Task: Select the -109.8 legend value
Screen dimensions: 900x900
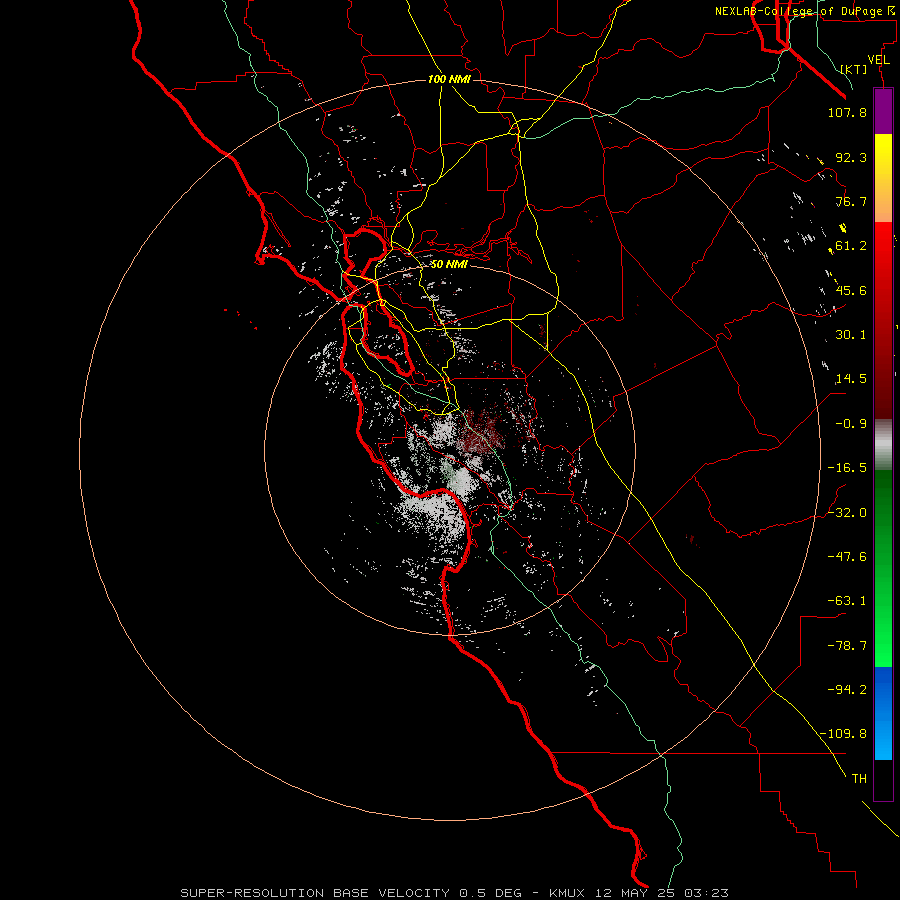Action: (x=843, y=734)
